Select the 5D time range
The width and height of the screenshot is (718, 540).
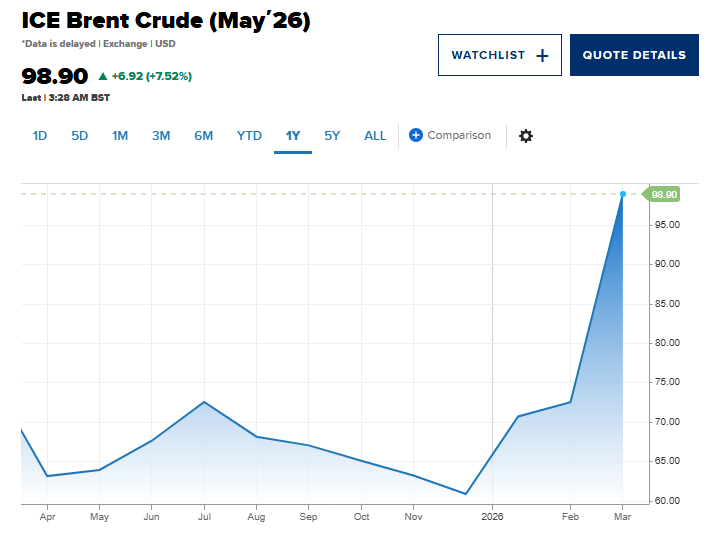point(80,136)
